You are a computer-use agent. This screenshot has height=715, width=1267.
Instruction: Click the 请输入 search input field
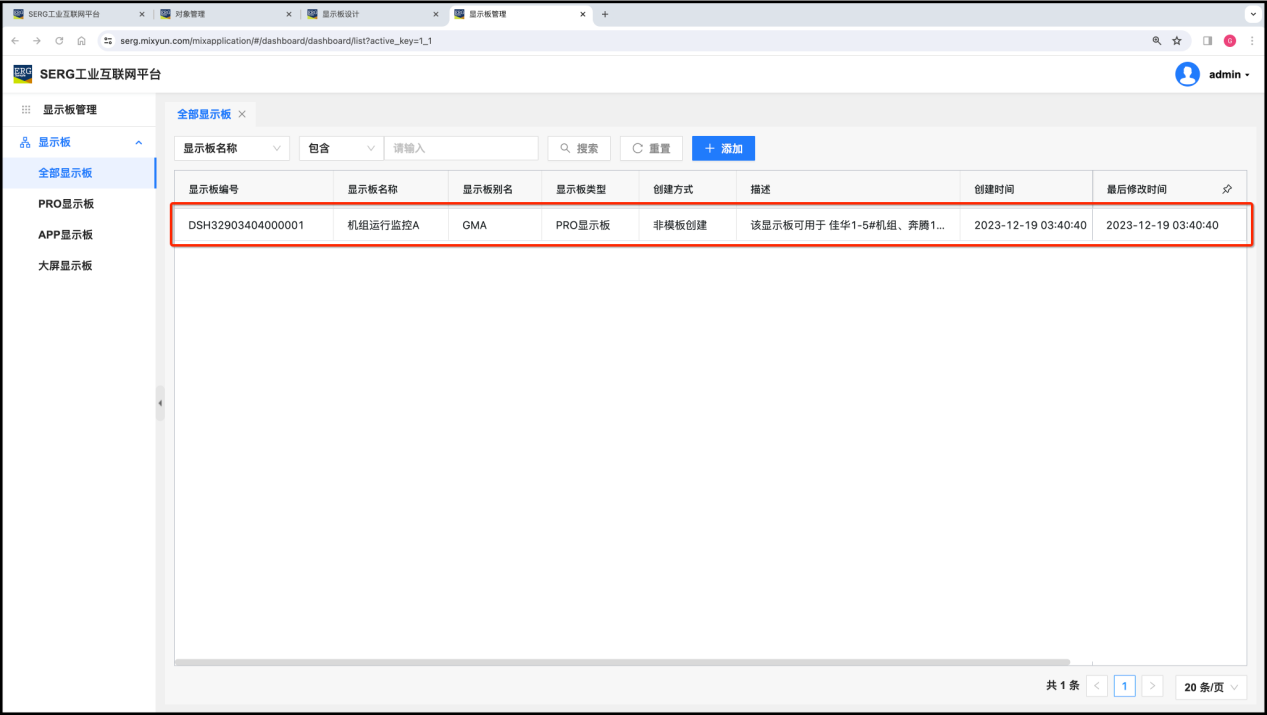click(x=461, y=148)
